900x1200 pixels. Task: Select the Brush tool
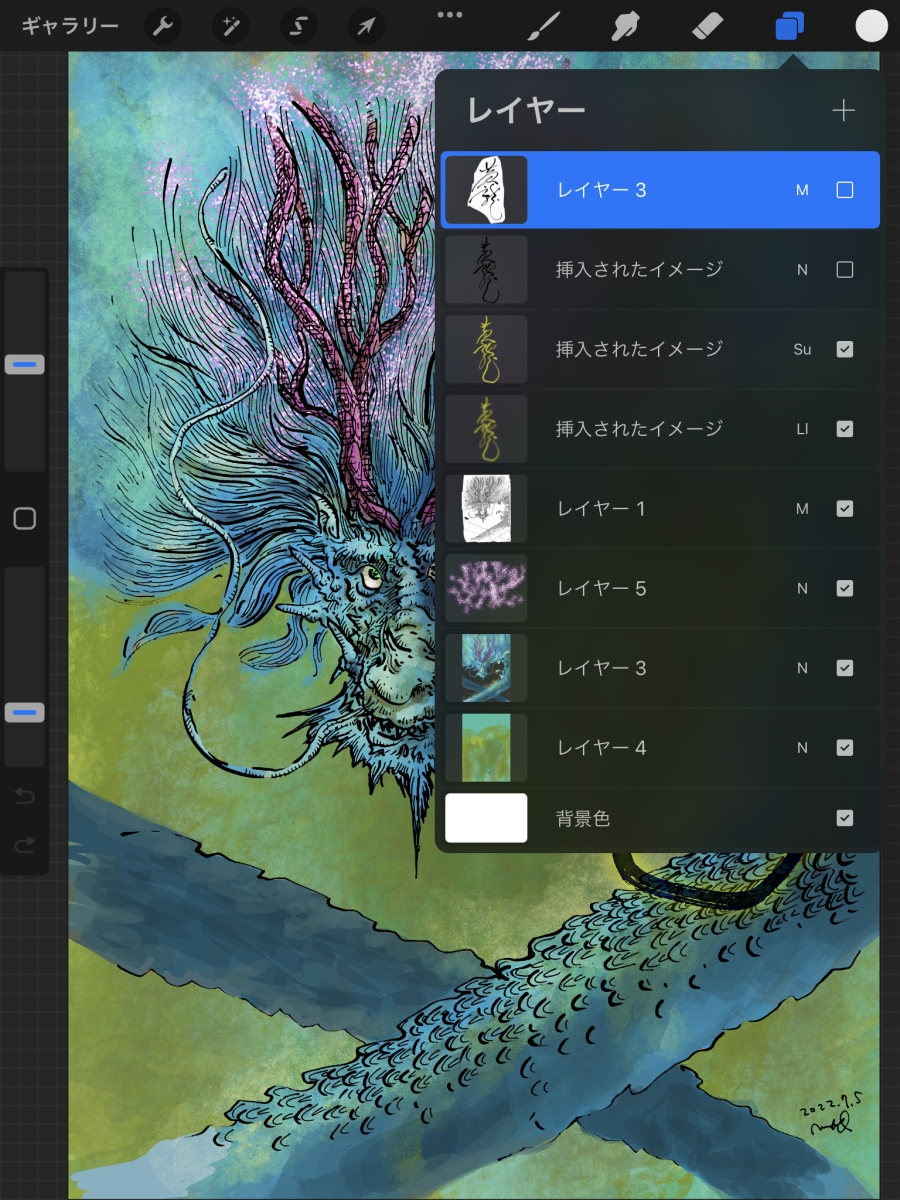pos(543,26)
